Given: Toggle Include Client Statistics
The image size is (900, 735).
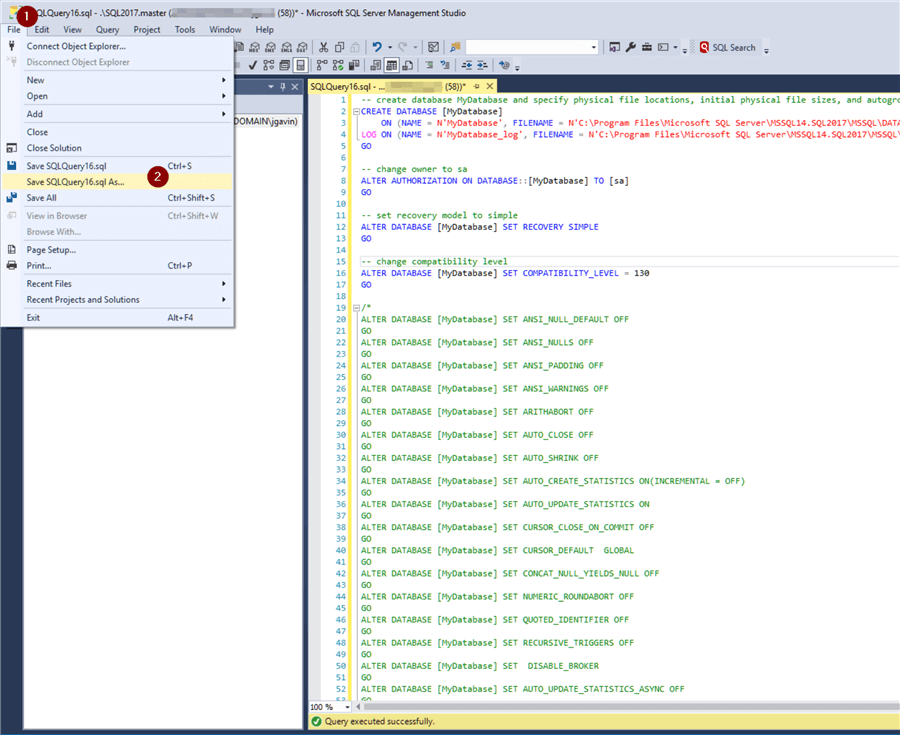Looking at the screenshot, I should point(354,65).
